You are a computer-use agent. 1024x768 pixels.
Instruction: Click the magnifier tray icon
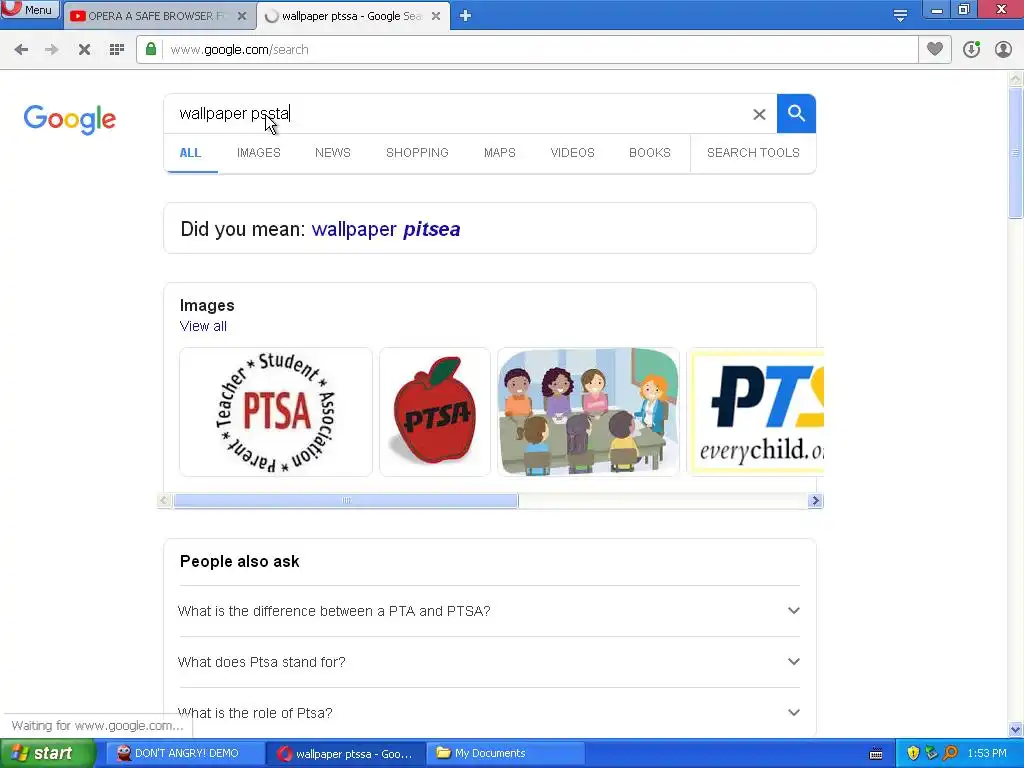[950, 754]
